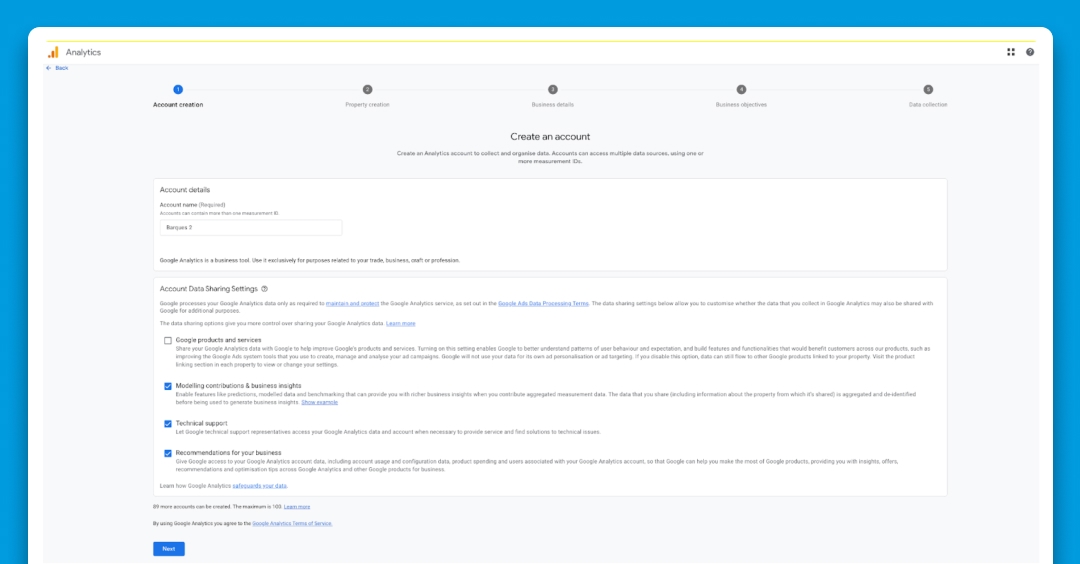Uncheck Modelling contributions & business insights
The width and height of the screenshot is (1080, 564).
168,386
